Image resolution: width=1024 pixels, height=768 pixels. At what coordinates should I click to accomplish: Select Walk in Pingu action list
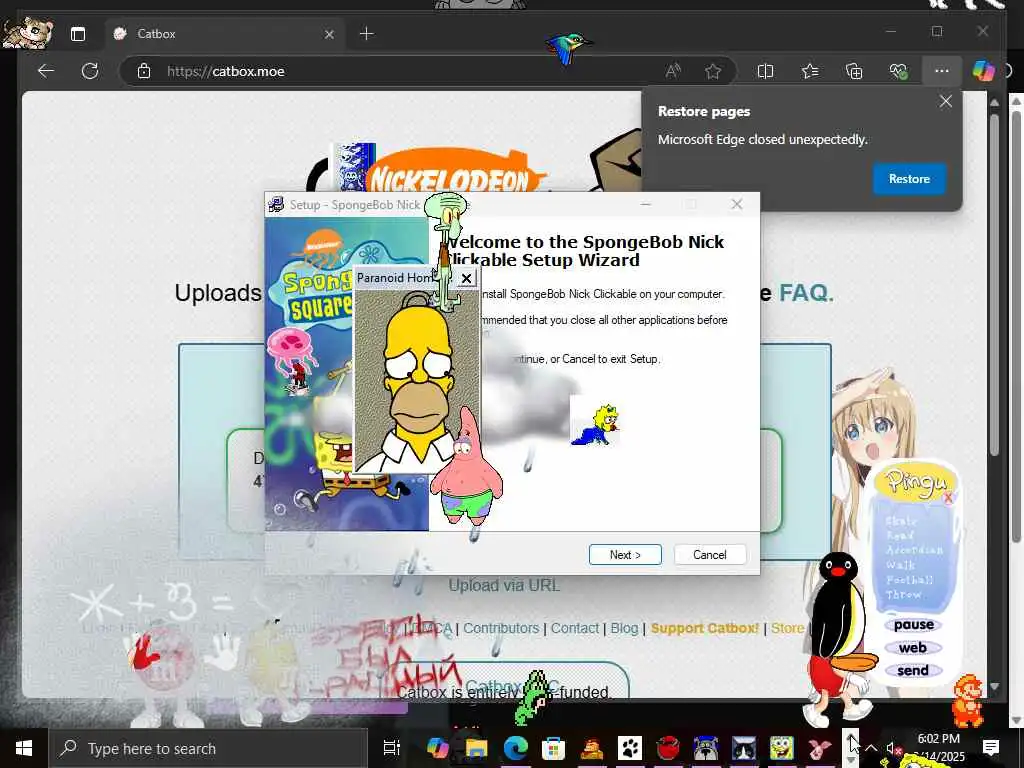coord(901,565)
